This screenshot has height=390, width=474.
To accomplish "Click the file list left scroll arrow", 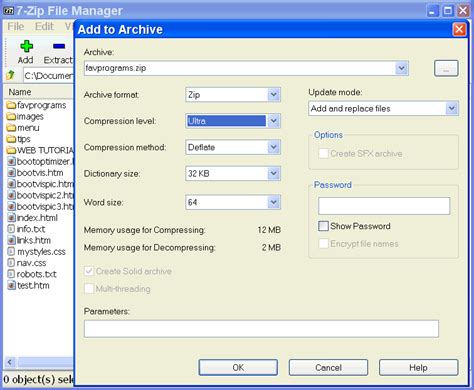I will 10,362.
